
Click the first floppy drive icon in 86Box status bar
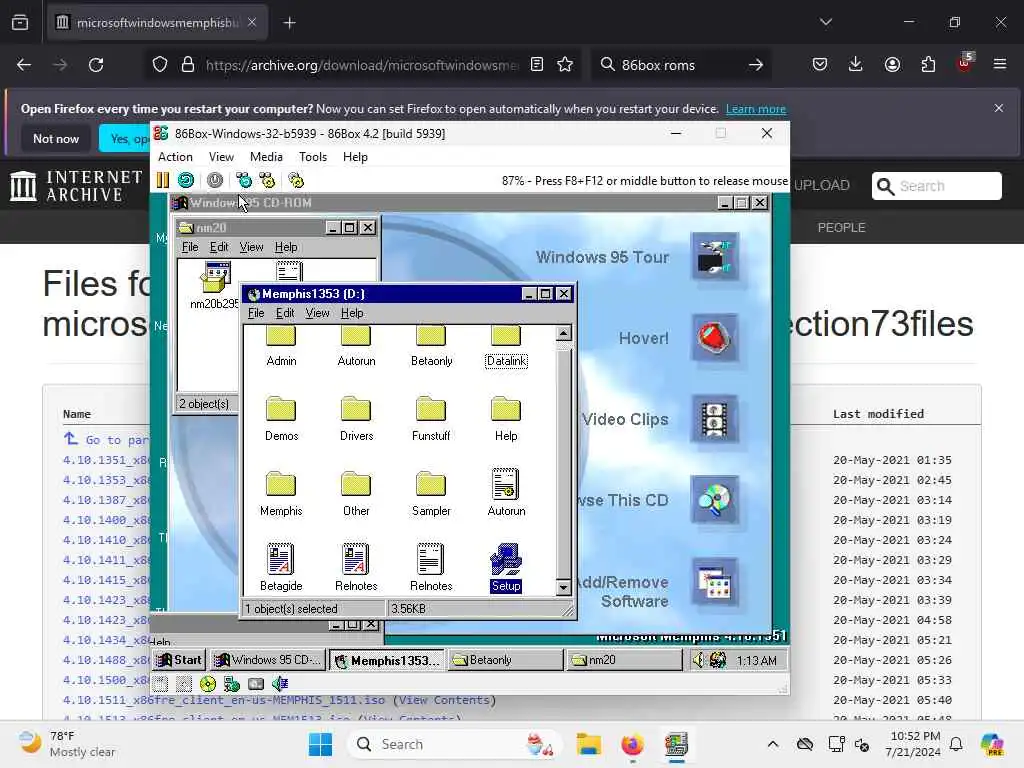click(x=160, y=684)
